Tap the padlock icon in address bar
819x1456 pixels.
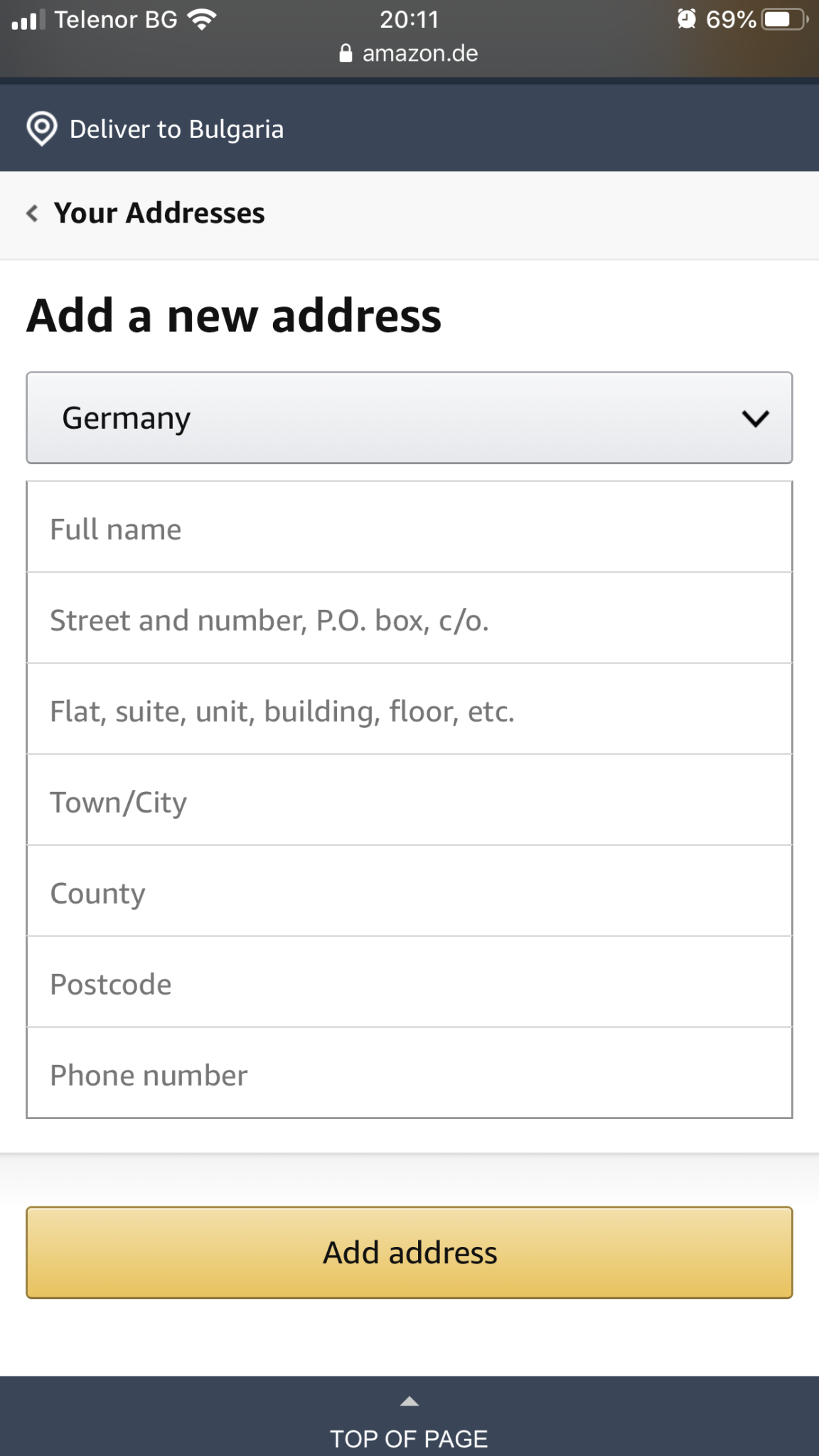click(x=346, y=53)
